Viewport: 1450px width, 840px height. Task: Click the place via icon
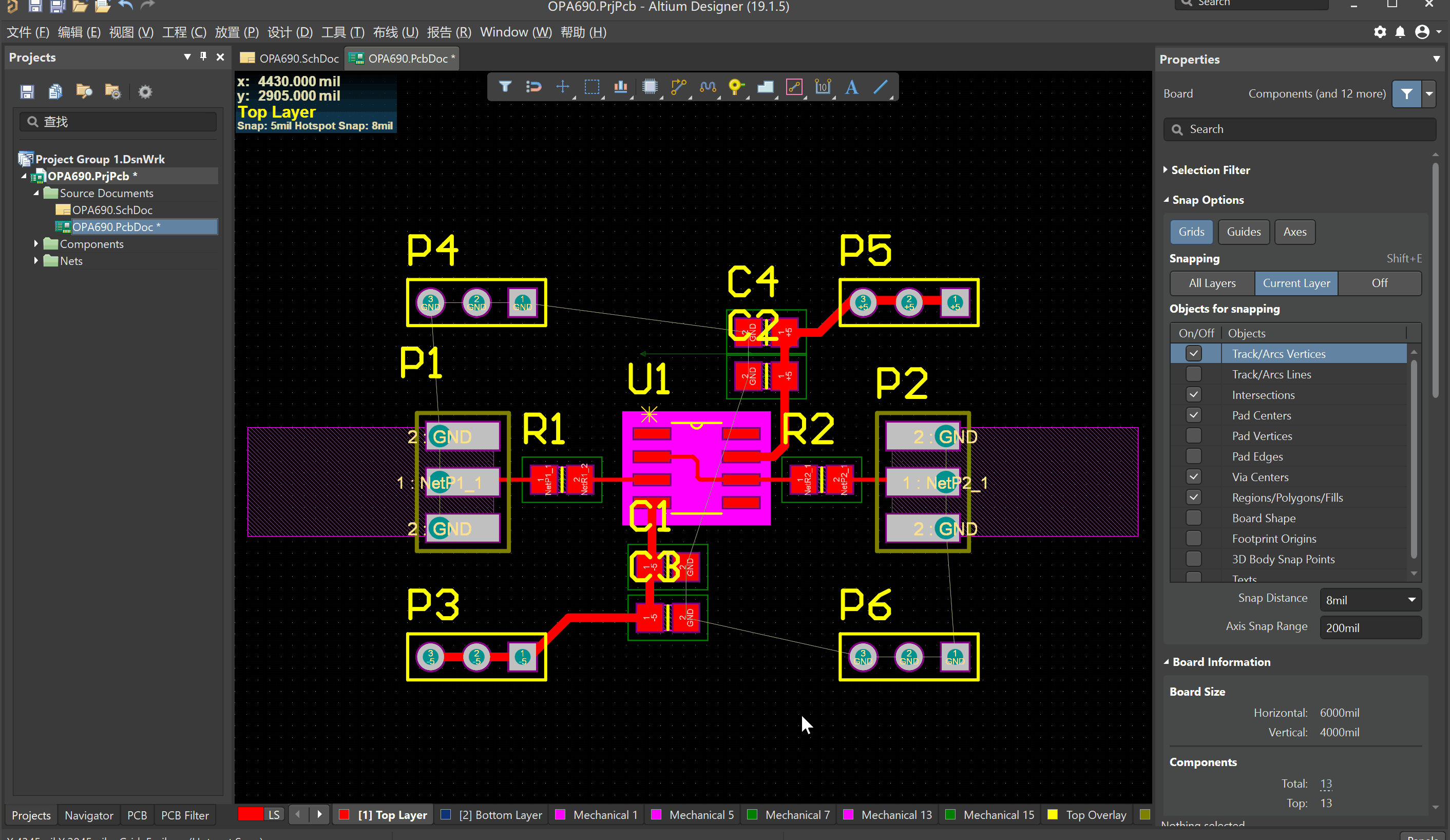coord(735,87)
